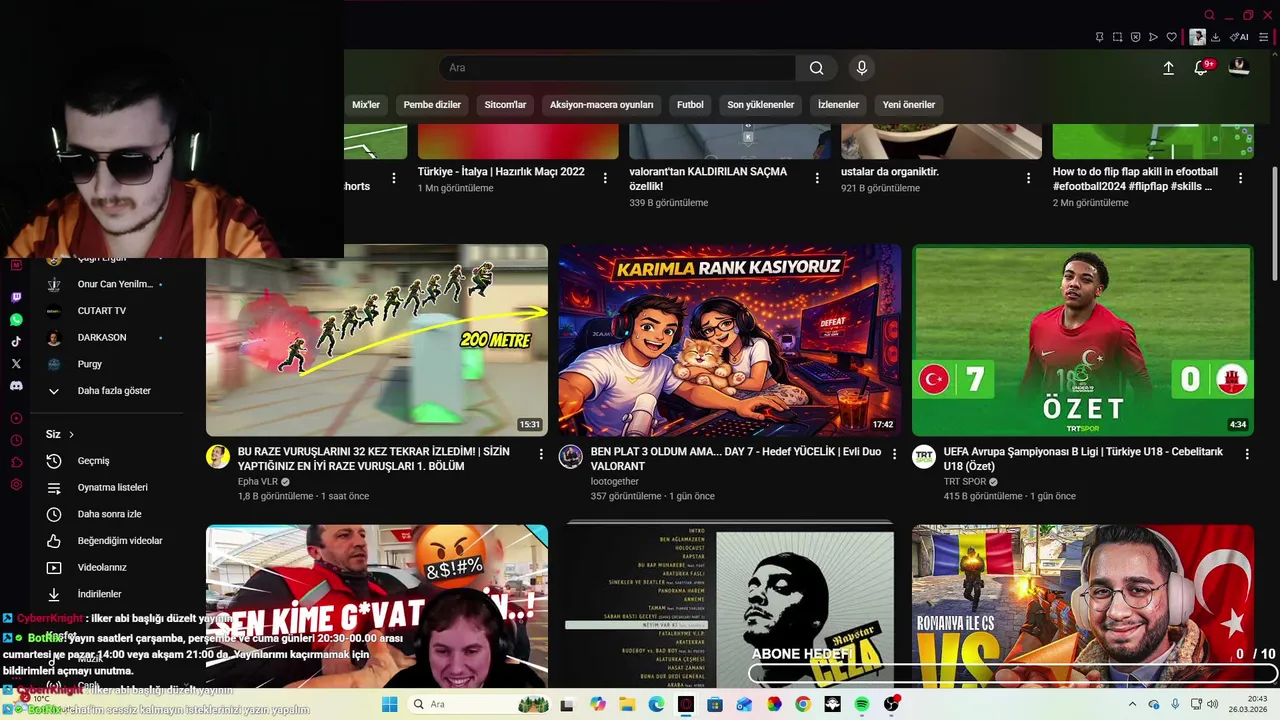Open YouTube notifications bell

click(x=1201, y=68)
